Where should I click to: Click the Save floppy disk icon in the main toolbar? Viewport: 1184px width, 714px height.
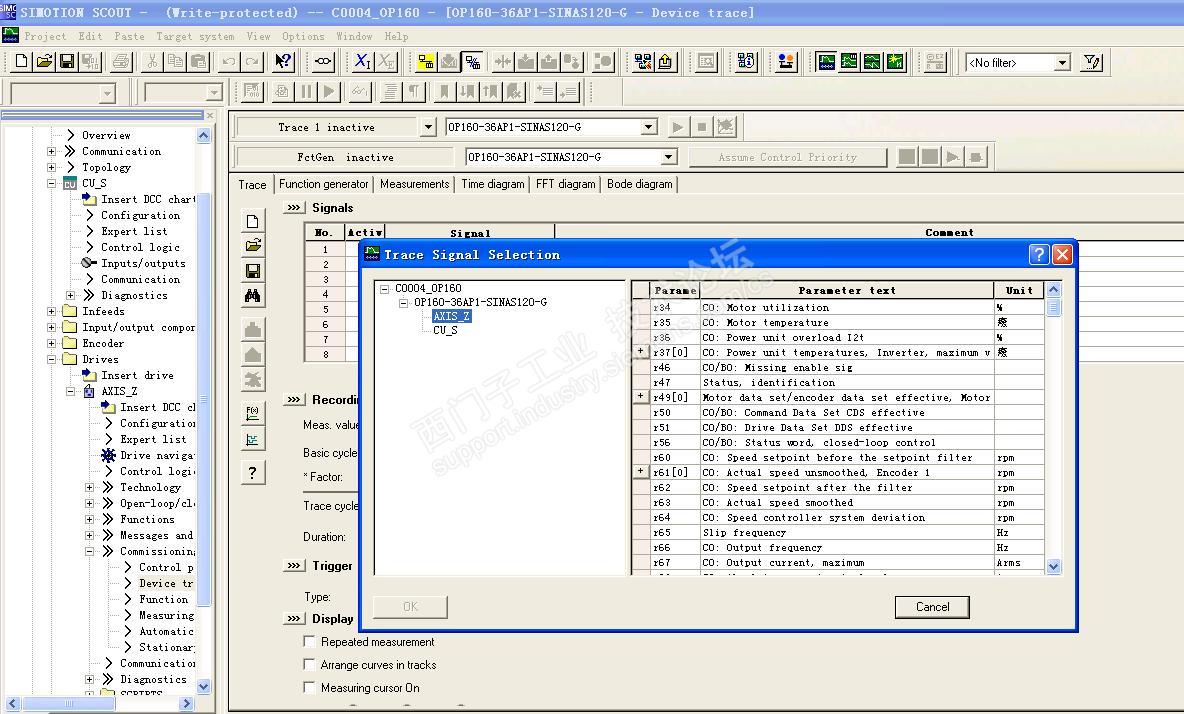[x=67, y=61]
